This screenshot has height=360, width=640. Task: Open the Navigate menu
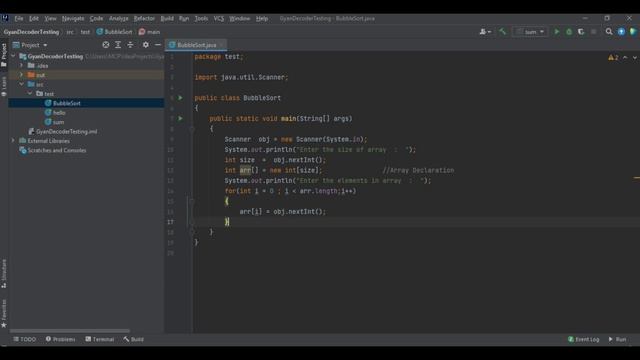coord(73,18)
